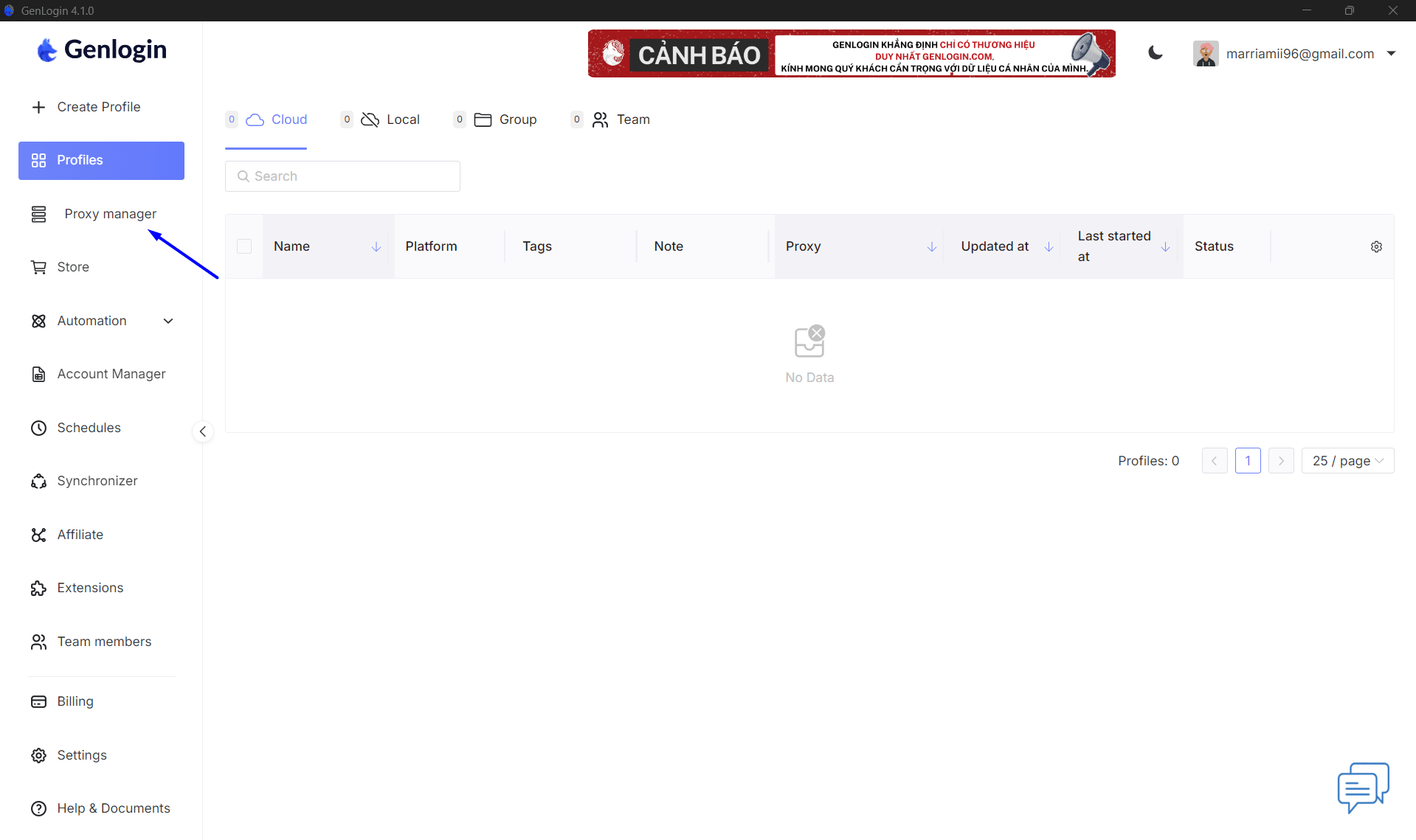Open the live chat bubble

pos(1364,788)
